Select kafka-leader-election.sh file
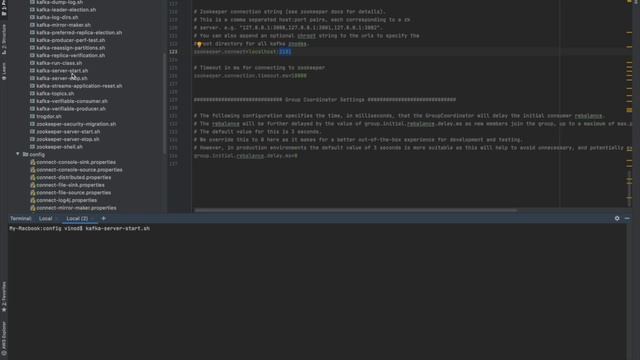The image size is (640, 360). coord(66,10)
